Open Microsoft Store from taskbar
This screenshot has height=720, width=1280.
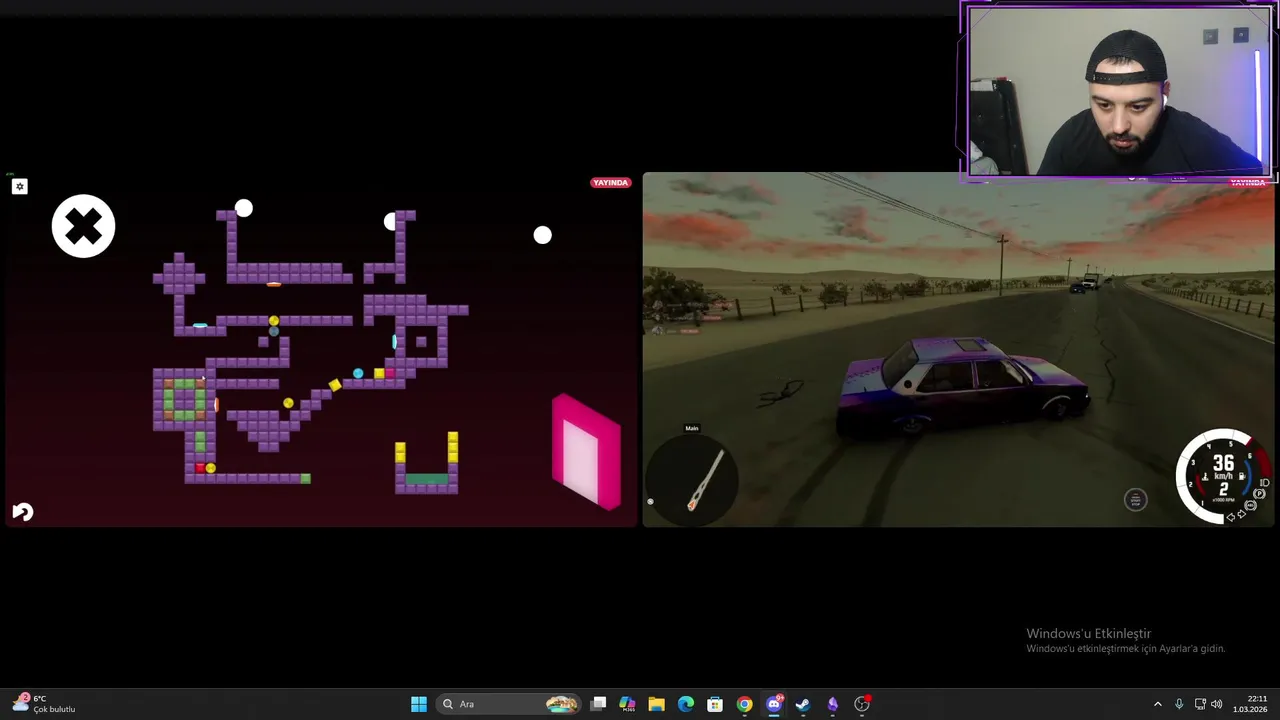coord(715,704)
